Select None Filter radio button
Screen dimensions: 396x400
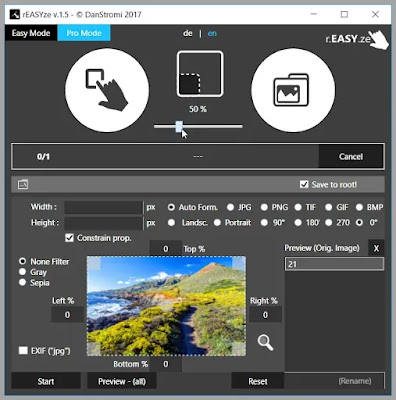click(22, 261)
